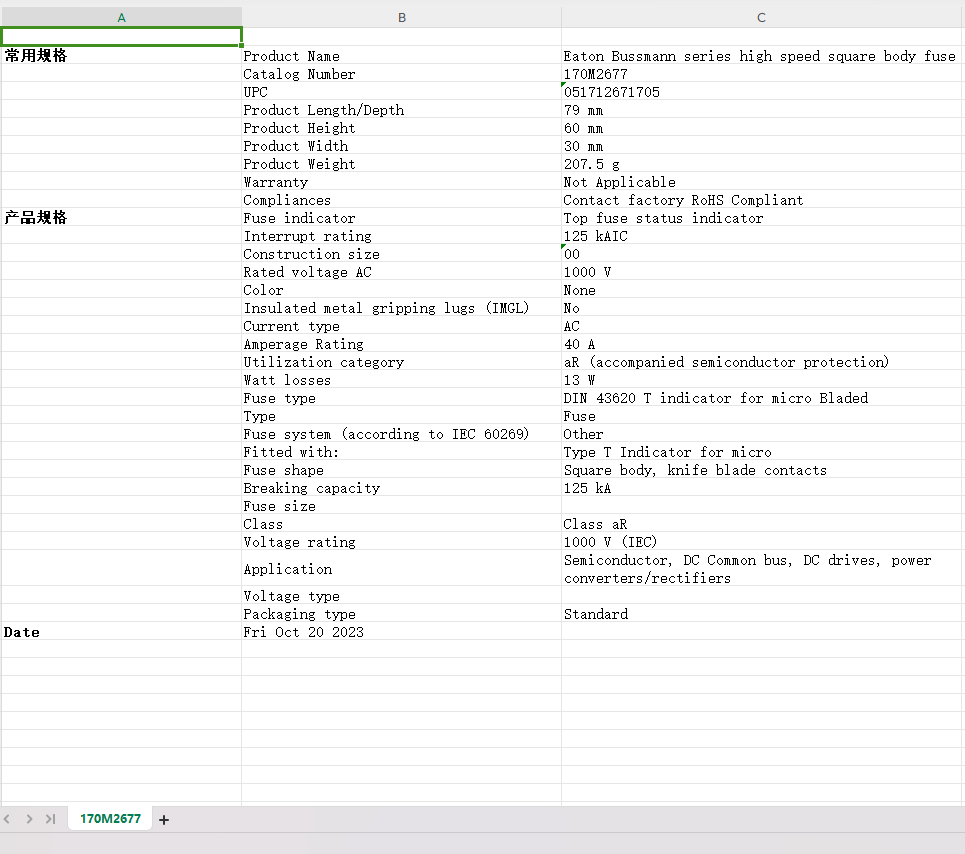Click the 'Product Length/Depth' cell

click(401, 110)
